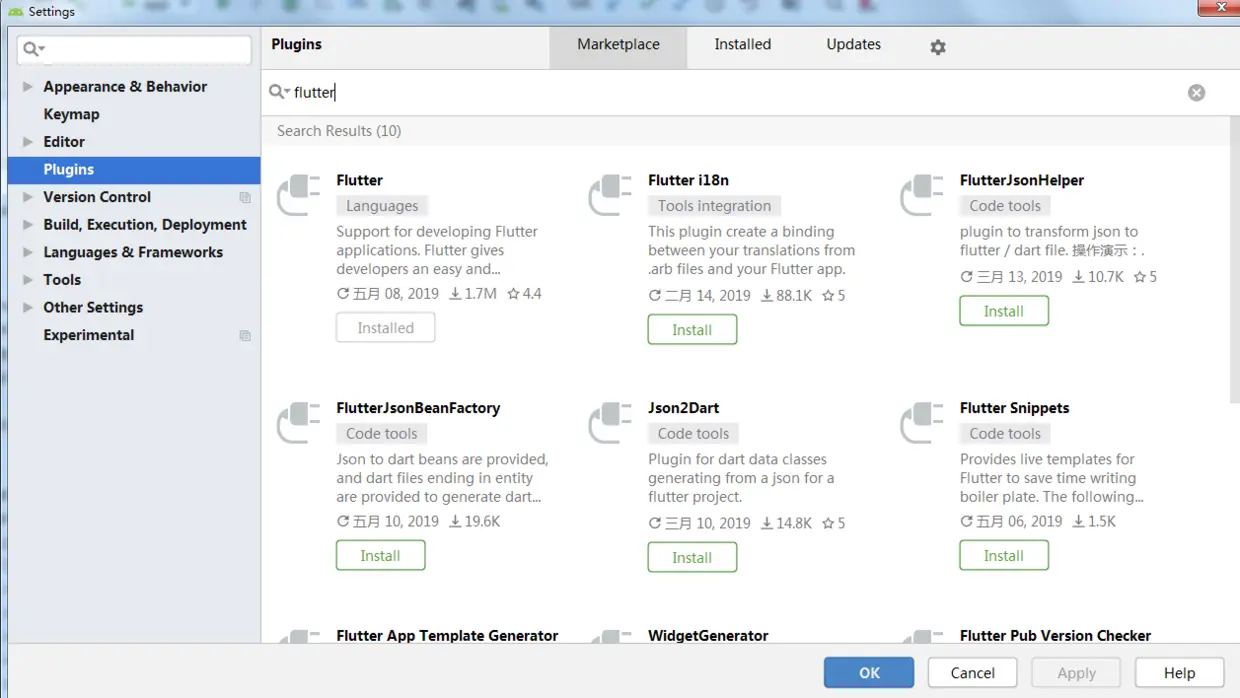Click project-level icon next to Experimental
Image resolution: width=1240 pixels, height=698 pixels.
click(245, 336)
